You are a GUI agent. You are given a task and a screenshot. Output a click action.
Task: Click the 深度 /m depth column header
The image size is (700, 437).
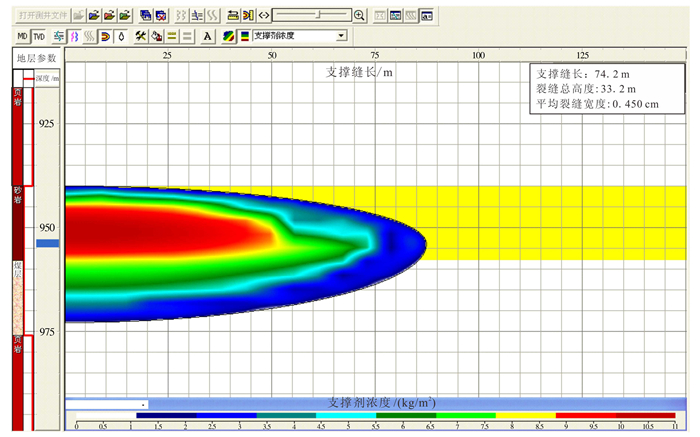click(48, 77)
